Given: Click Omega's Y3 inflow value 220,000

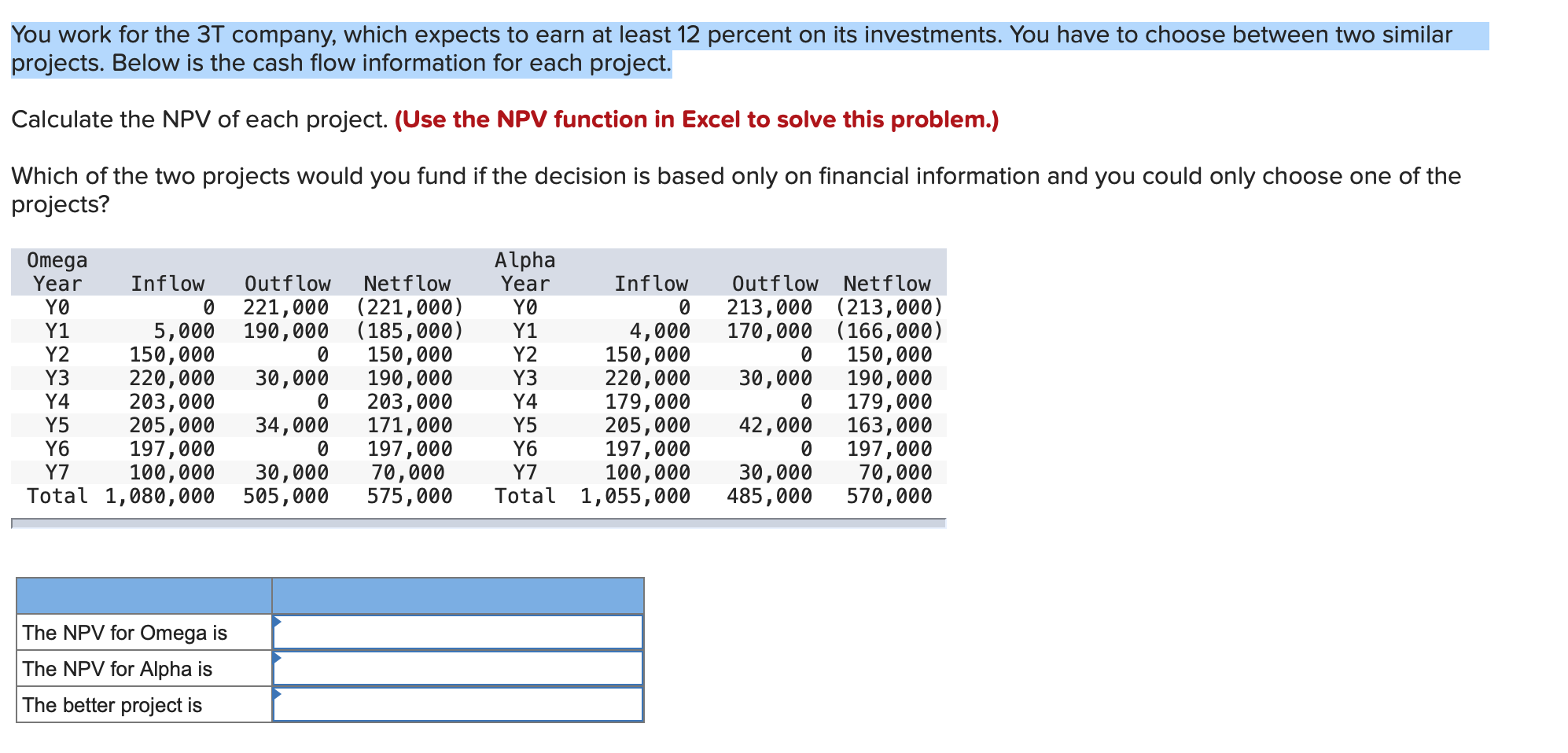Looking at the screenshot, I should click(x=172, y=378).
